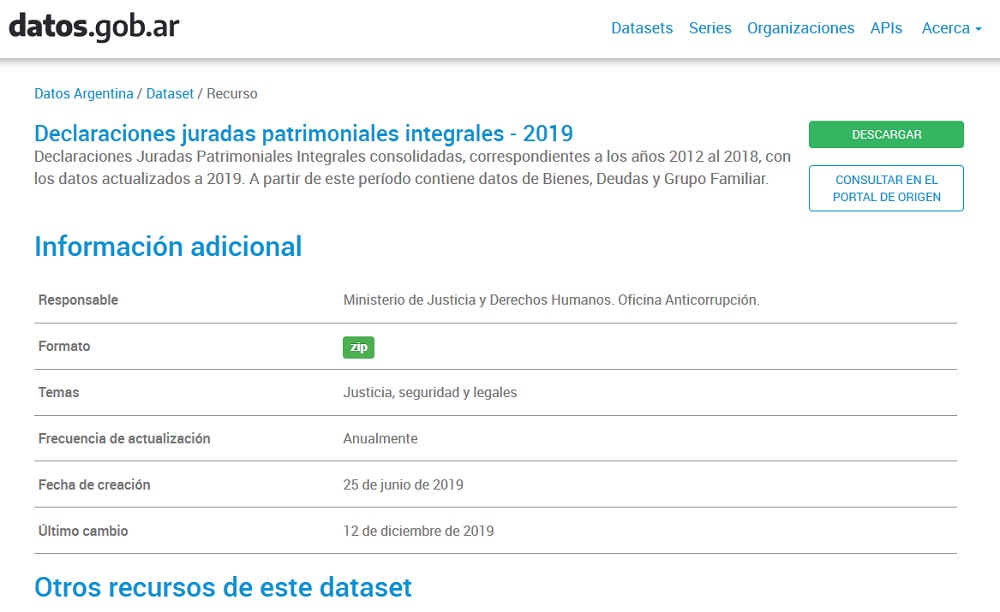Open the Datasets navigation item
This screenshot has width=1000, height=612.
[642, 28]
